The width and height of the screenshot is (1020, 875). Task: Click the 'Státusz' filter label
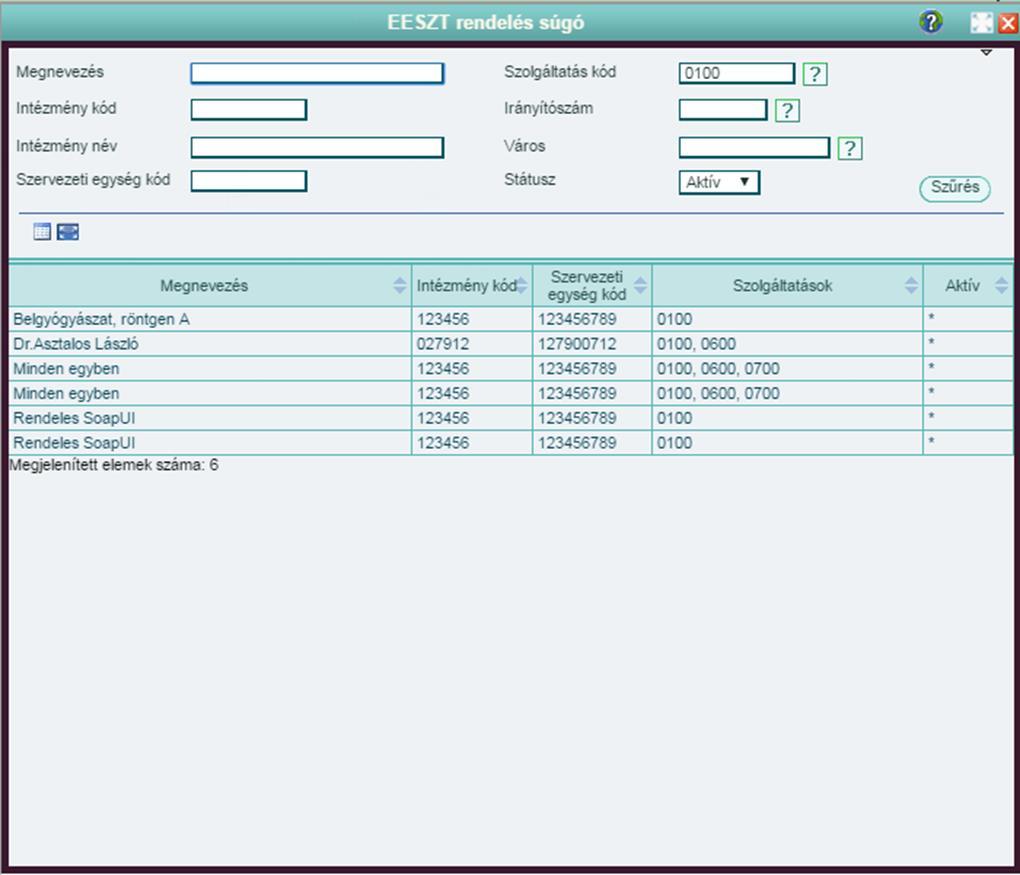point(530,180)
